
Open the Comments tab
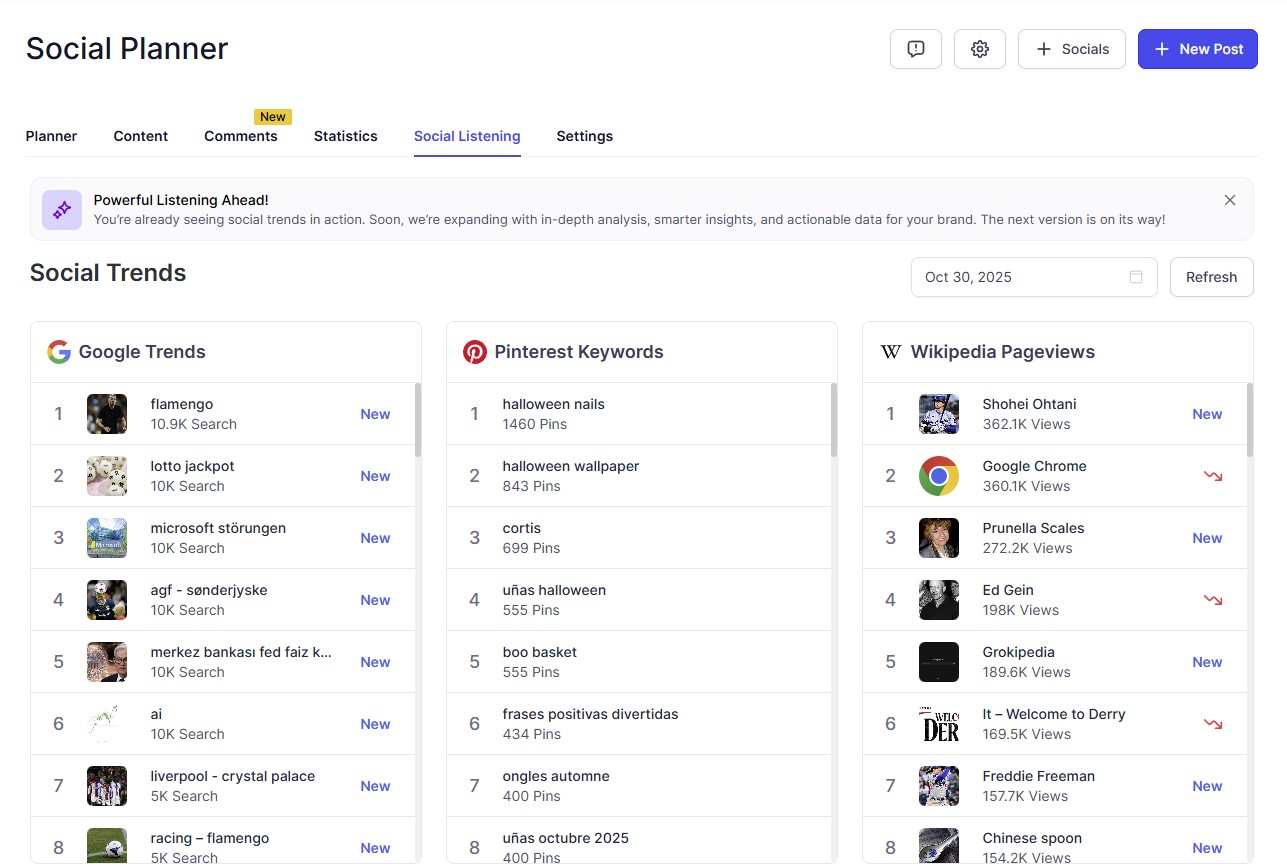coord(240,136)
